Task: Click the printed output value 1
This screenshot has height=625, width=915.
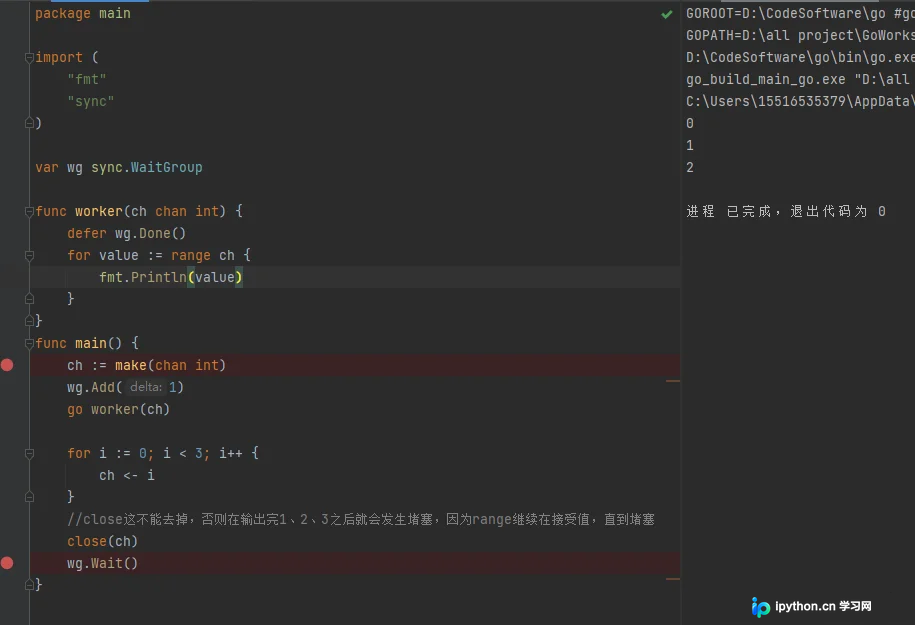Action: coord(690,145)
